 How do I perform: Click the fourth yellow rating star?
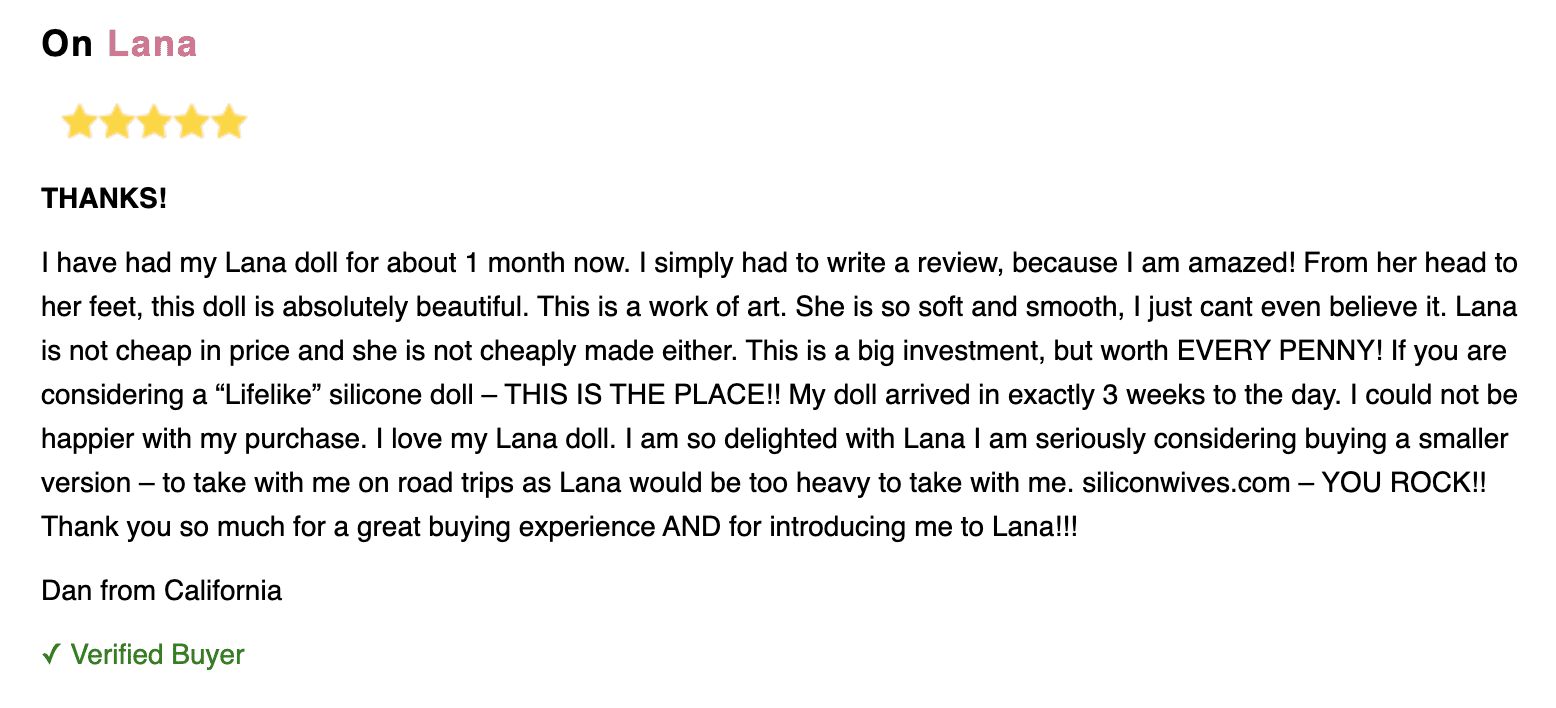click(x=191, y=123)
